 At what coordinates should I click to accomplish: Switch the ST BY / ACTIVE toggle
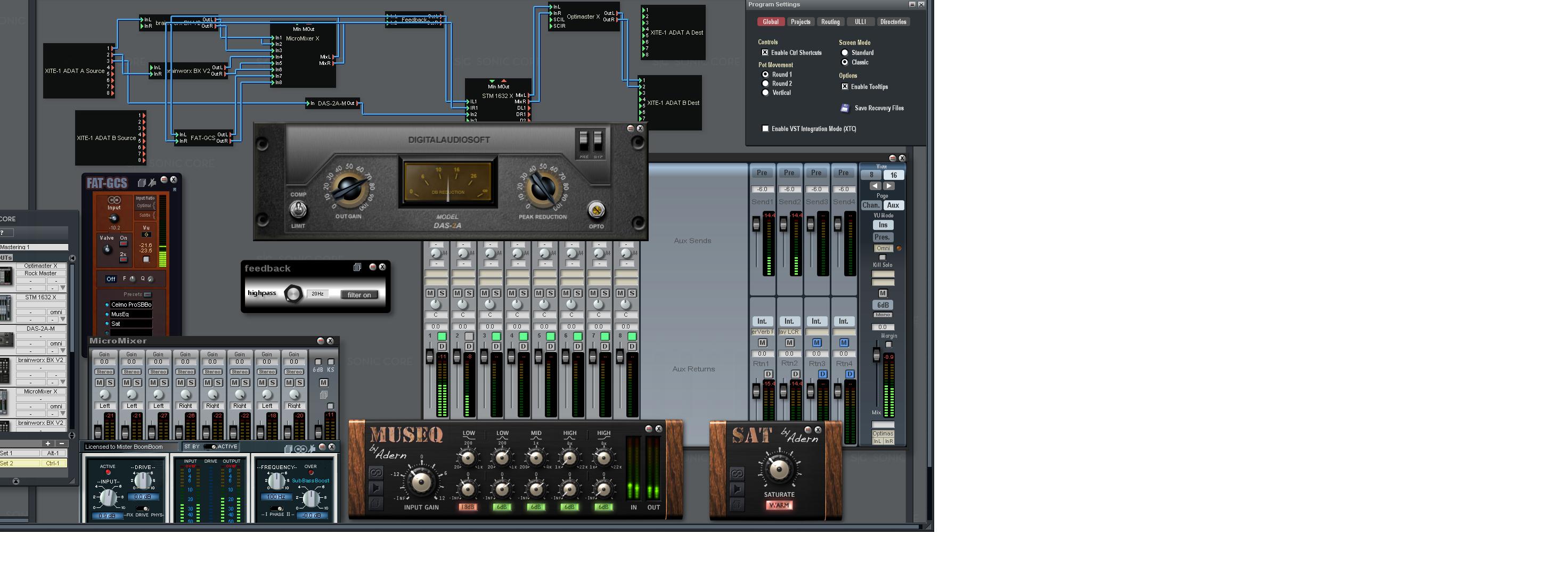click(x=210, y=447)
